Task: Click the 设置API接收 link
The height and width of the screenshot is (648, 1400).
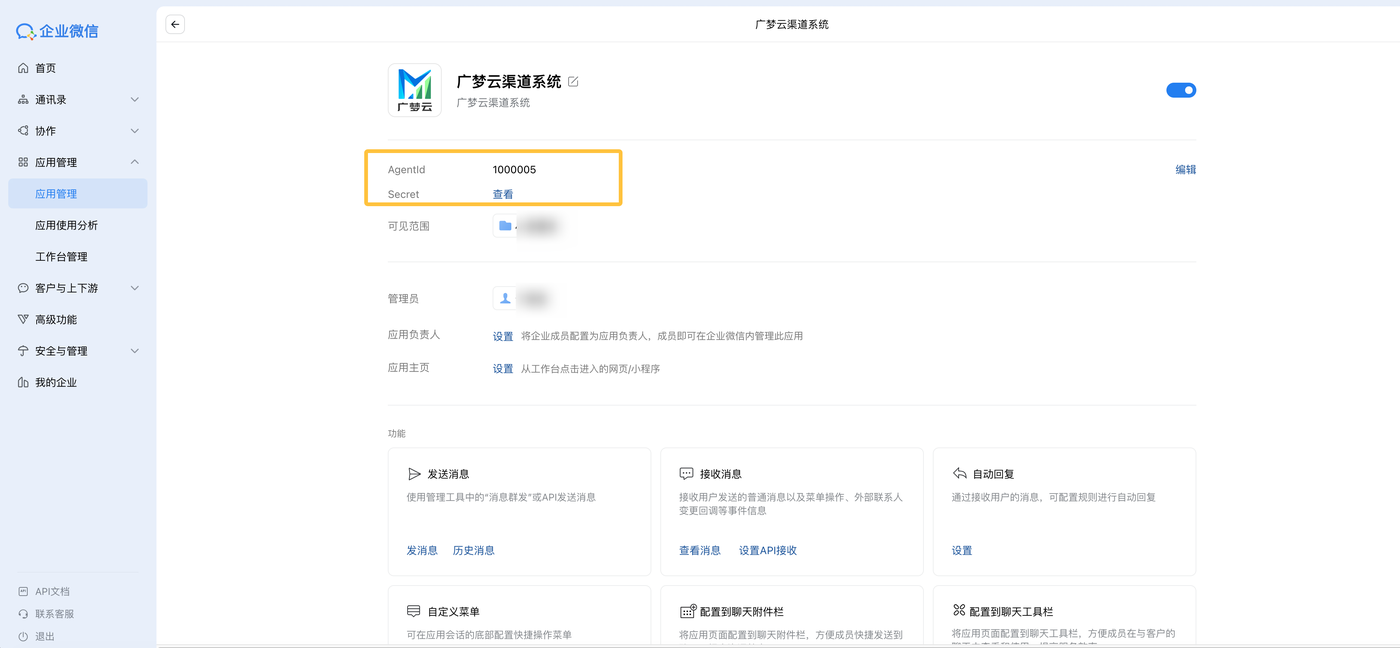Action: click(x=768, y=551)
